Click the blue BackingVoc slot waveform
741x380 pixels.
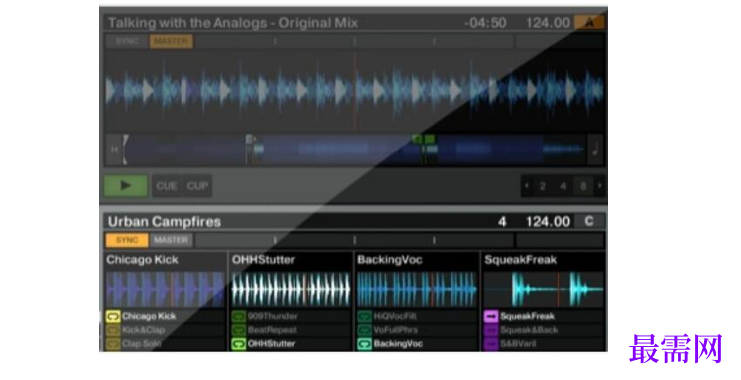417,289
